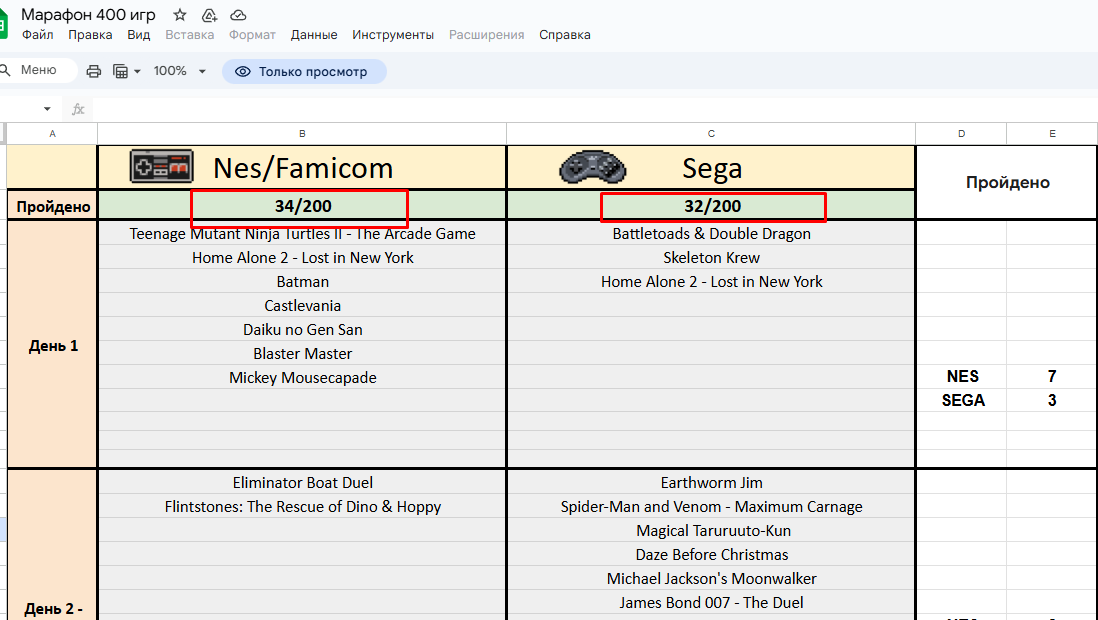This screenshot has width=1098, height=620.
Task: Select the James Bond 007 - The Duel cell
Action: (x=711, y=602)
